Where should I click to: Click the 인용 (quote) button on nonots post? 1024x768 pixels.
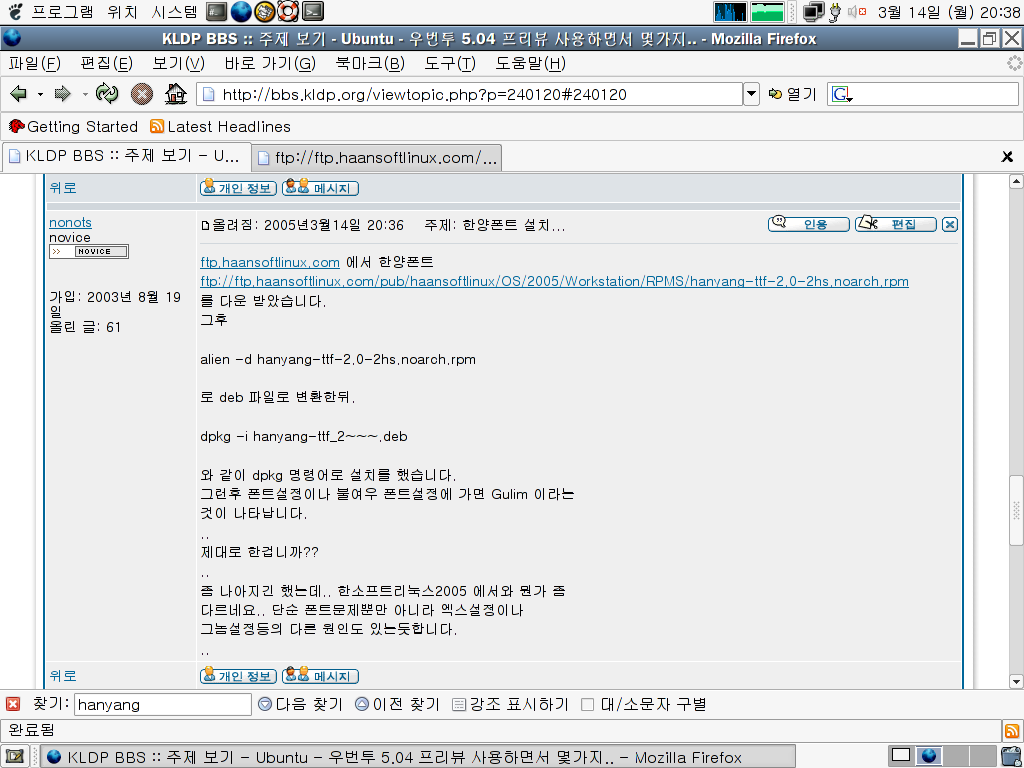point(808,224)
